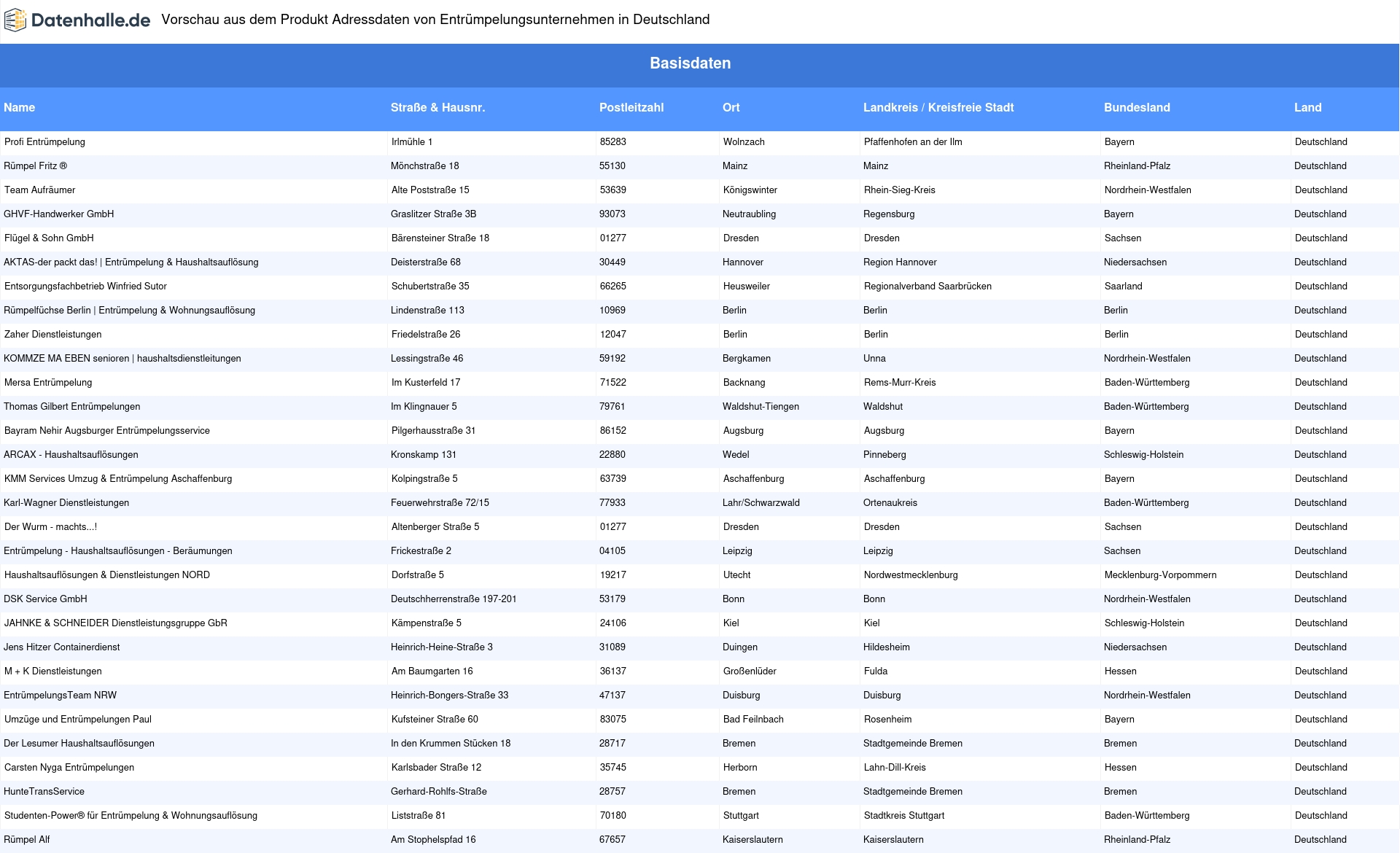Click the Name column header

coord(20,107)
